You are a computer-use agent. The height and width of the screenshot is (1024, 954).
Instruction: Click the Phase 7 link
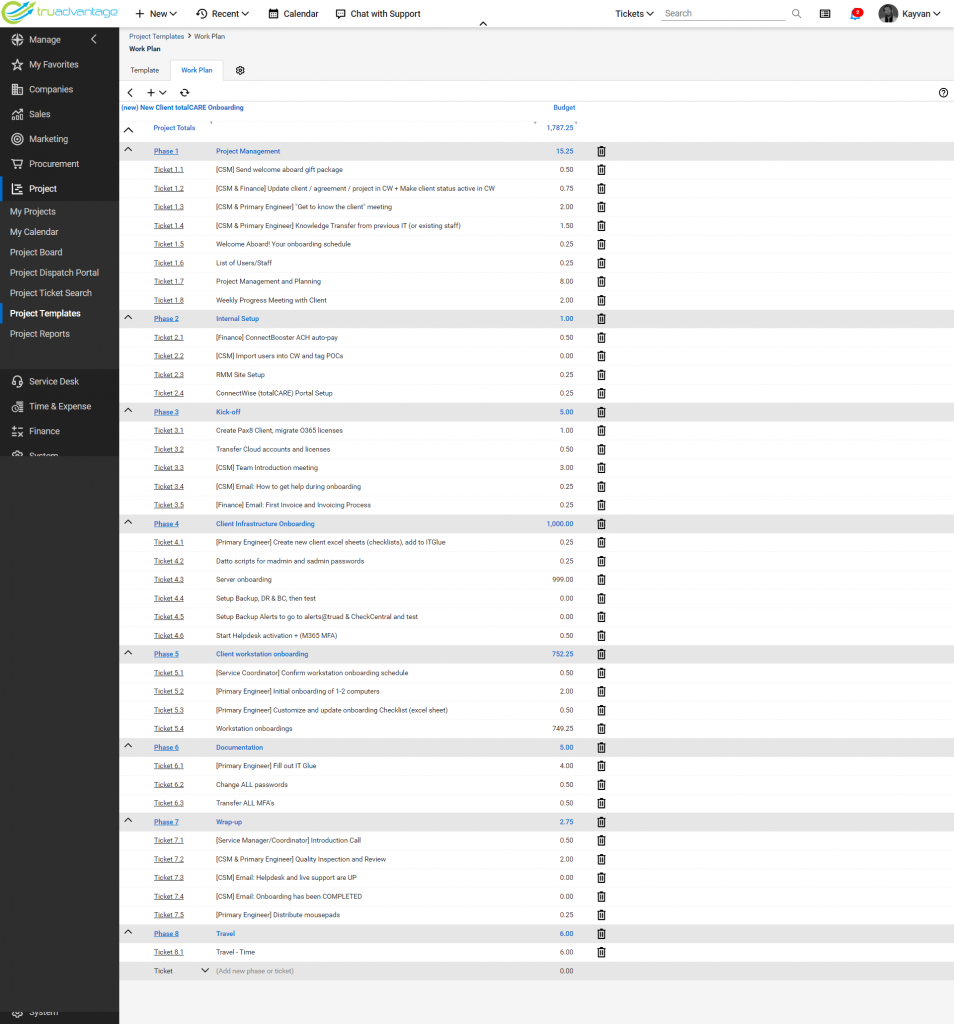166,822
